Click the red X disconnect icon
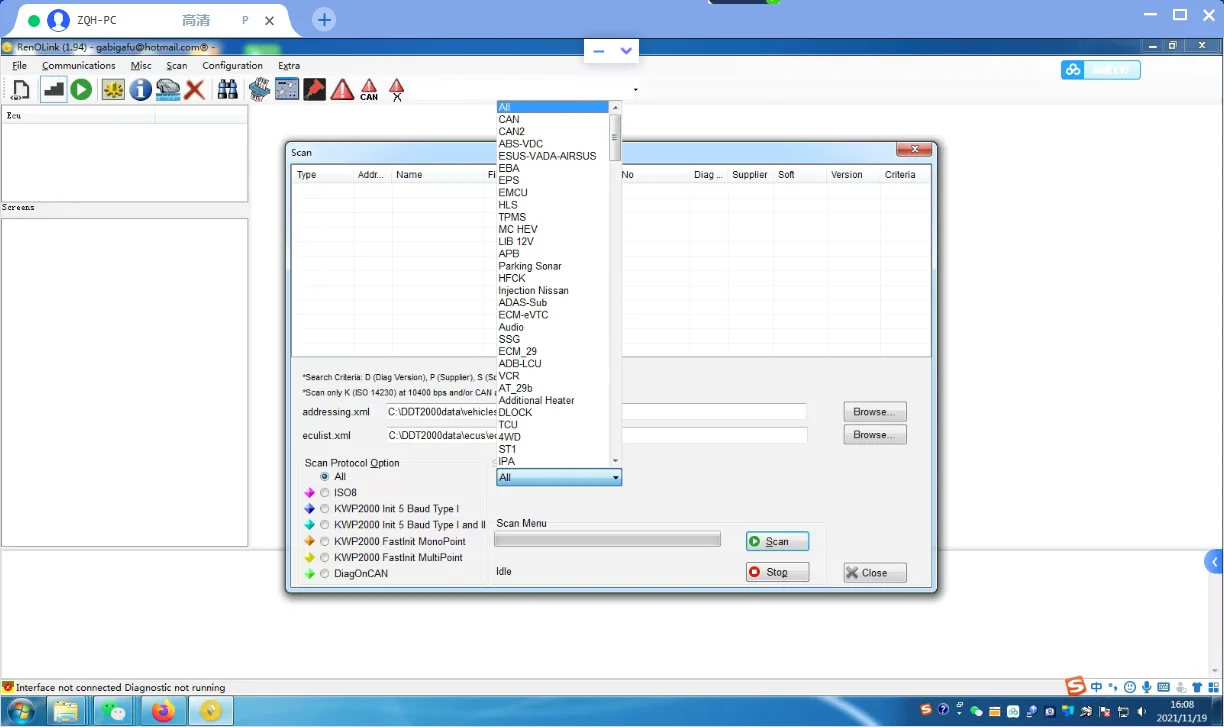 [195, 90]
